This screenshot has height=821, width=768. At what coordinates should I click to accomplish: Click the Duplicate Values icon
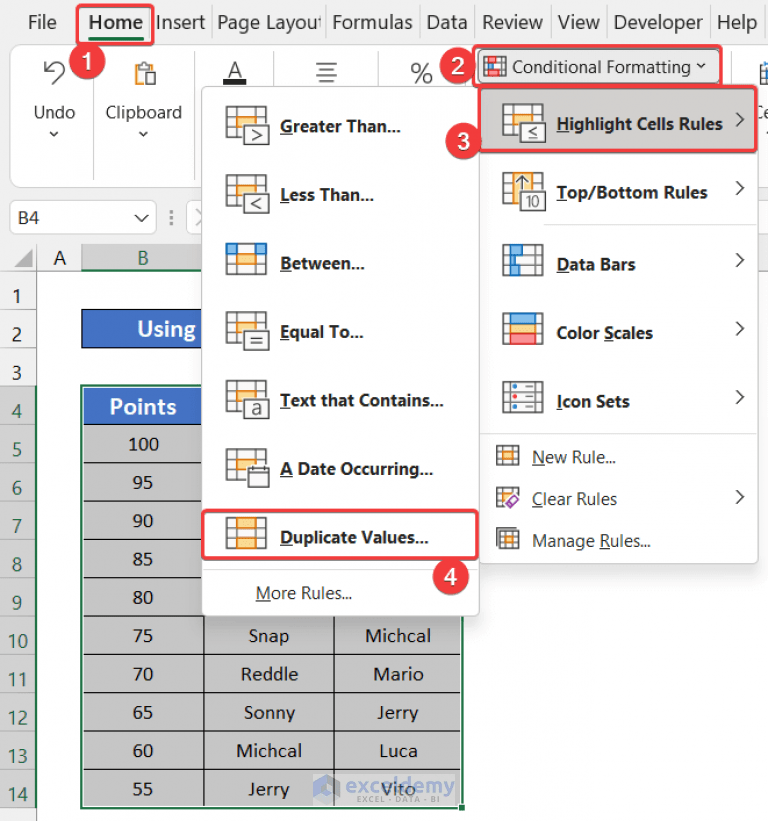tap(246, 533)
